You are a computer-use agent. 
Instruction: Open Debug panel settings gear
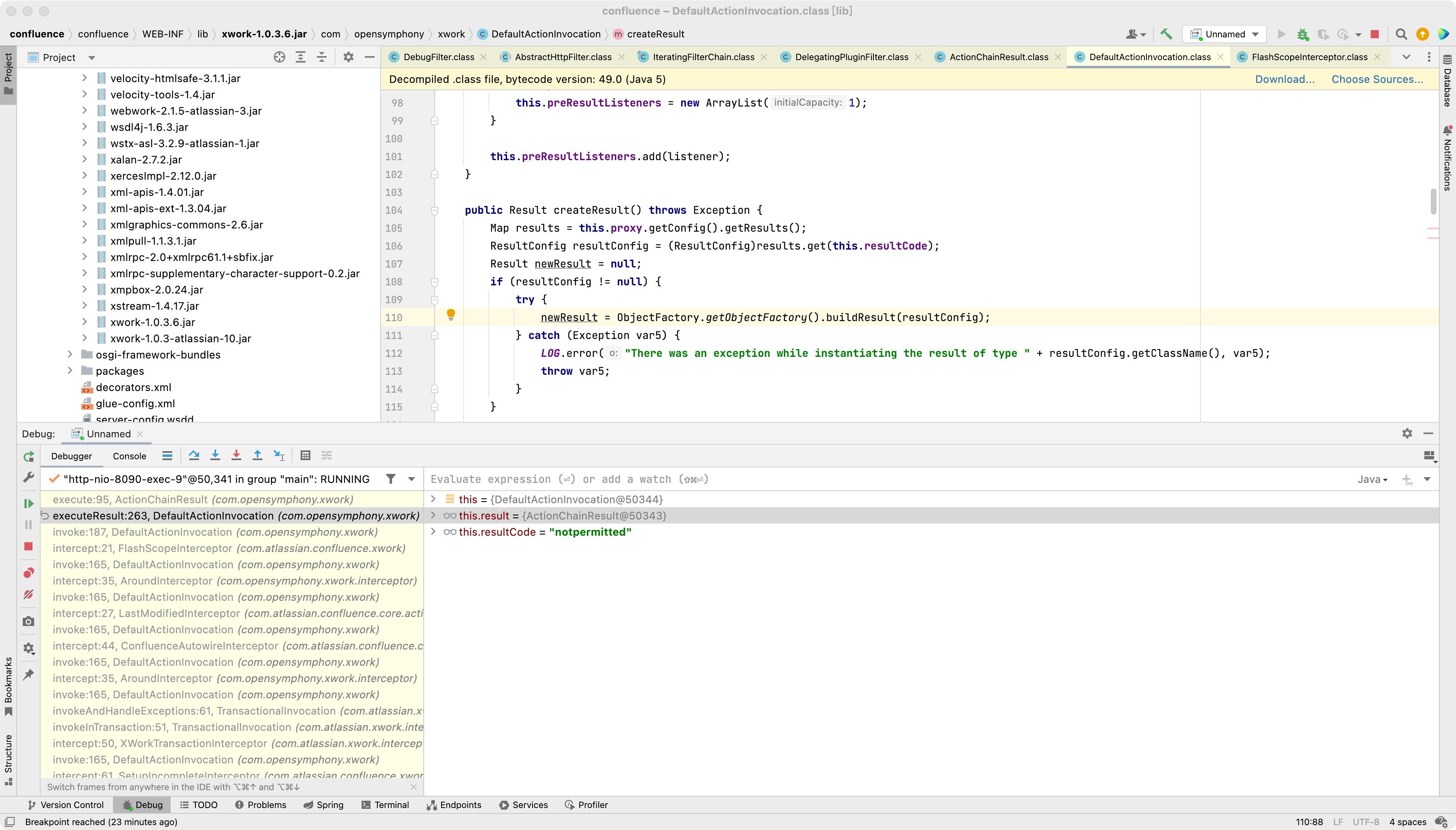[x=1407, y=434]
